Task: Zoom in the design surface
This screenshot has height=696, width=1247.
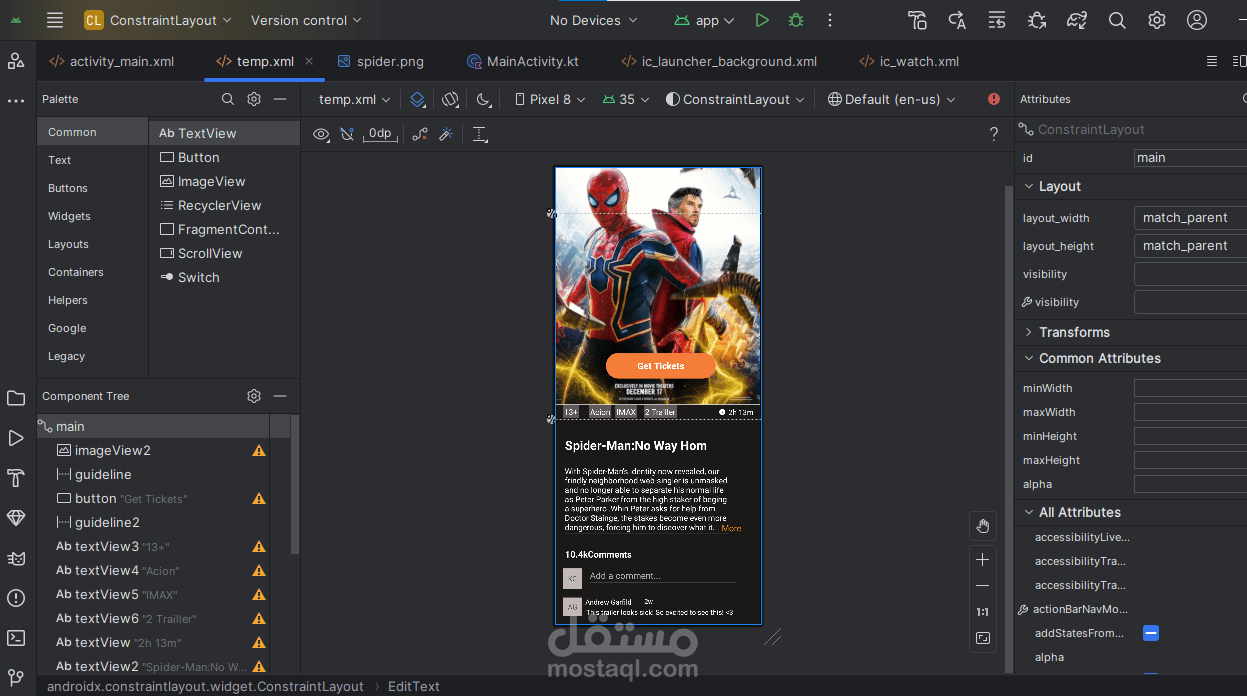Action: click(983, 559)
